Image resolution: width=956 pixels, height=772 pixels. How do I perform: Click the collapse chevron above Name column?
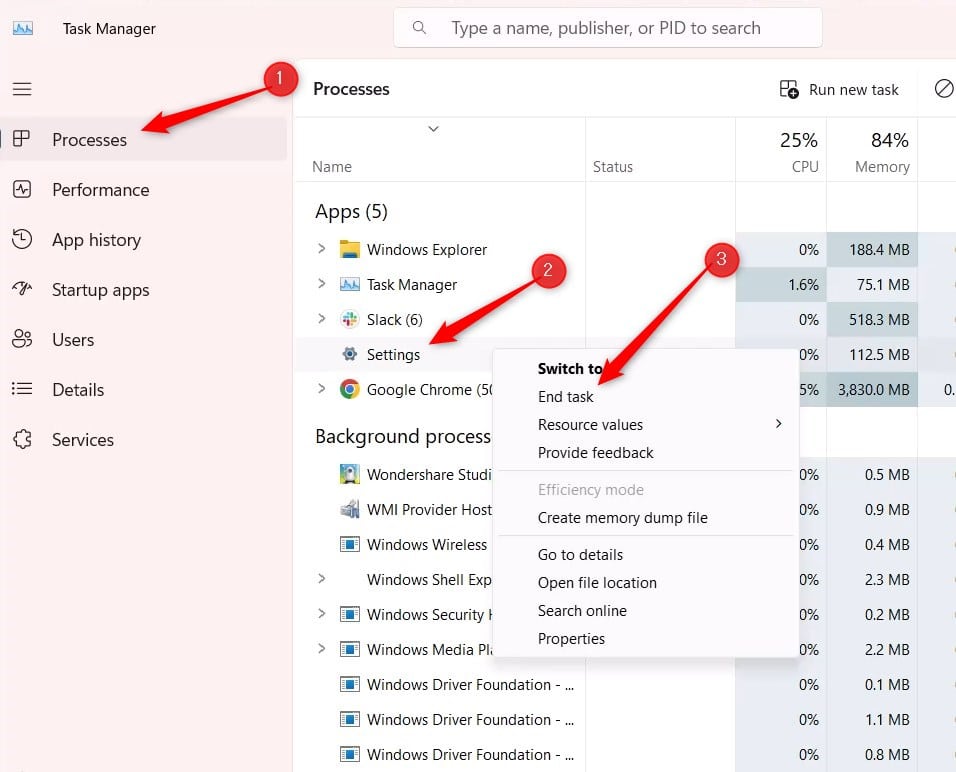(433, 129)
